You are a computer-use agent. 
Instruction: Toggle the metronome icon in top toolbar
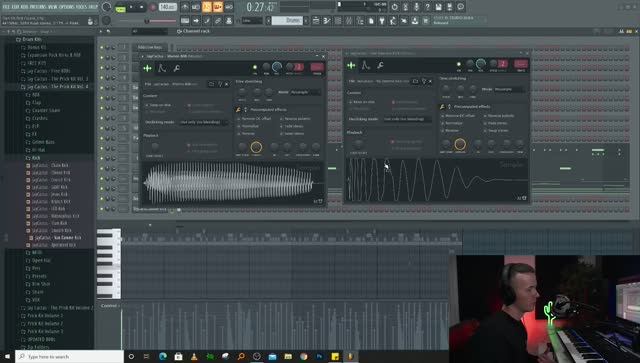point(185,7)
